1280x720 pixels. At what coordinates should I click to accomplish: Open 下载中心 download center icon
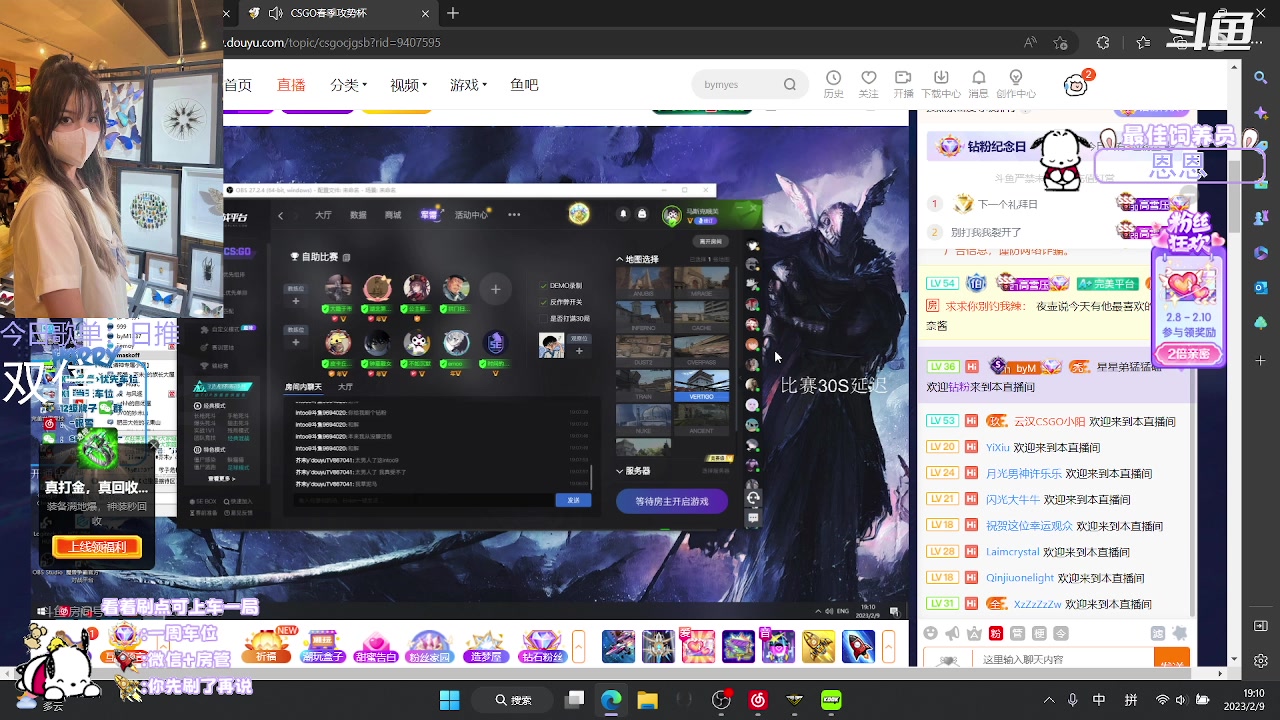pyautogui.click(x=940, y=83)
